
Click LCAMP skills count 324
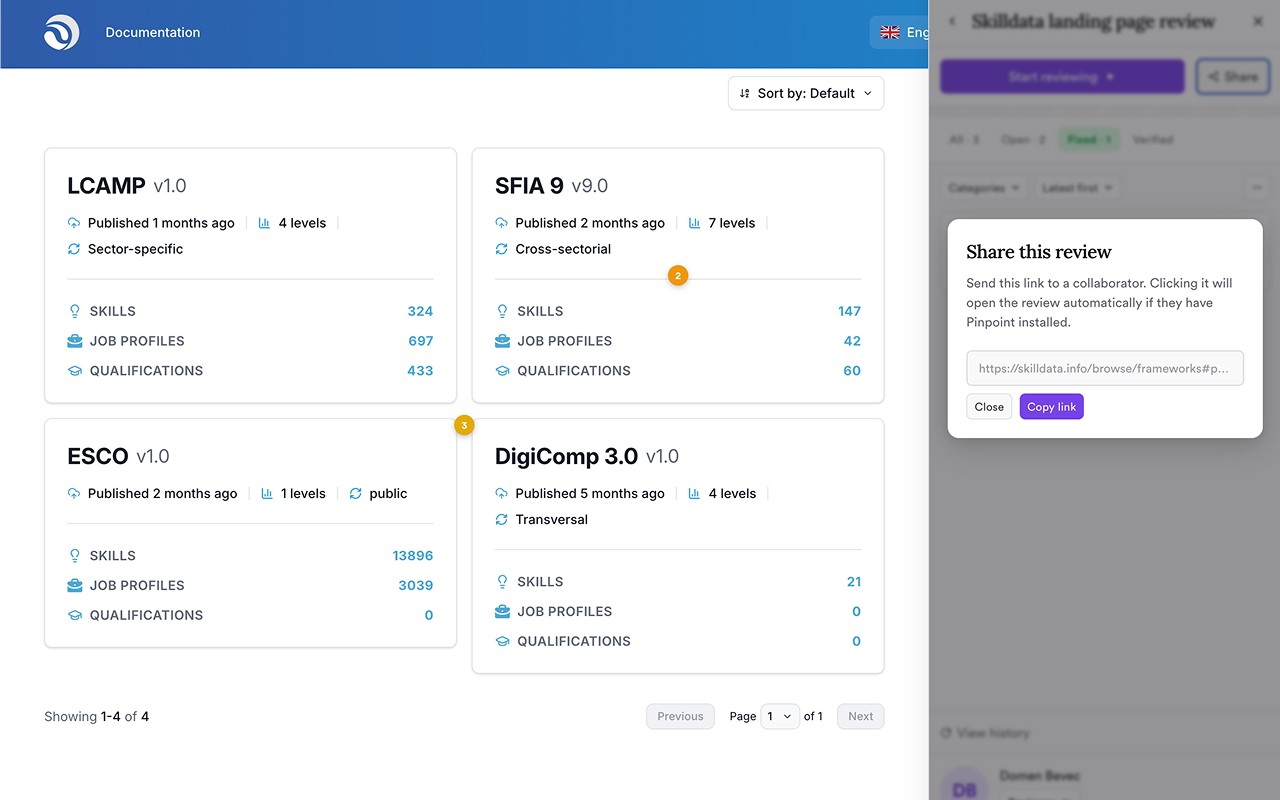pos(420,311)
